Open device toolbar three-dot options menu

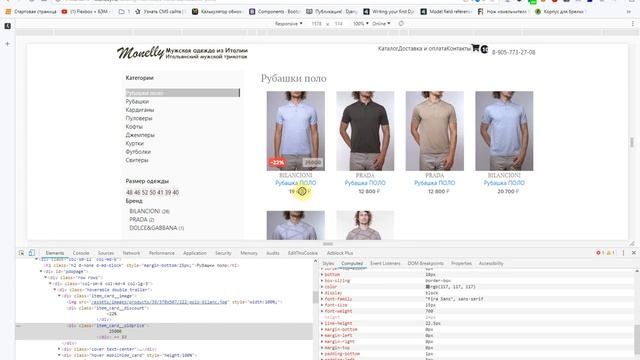pos(633,24)
